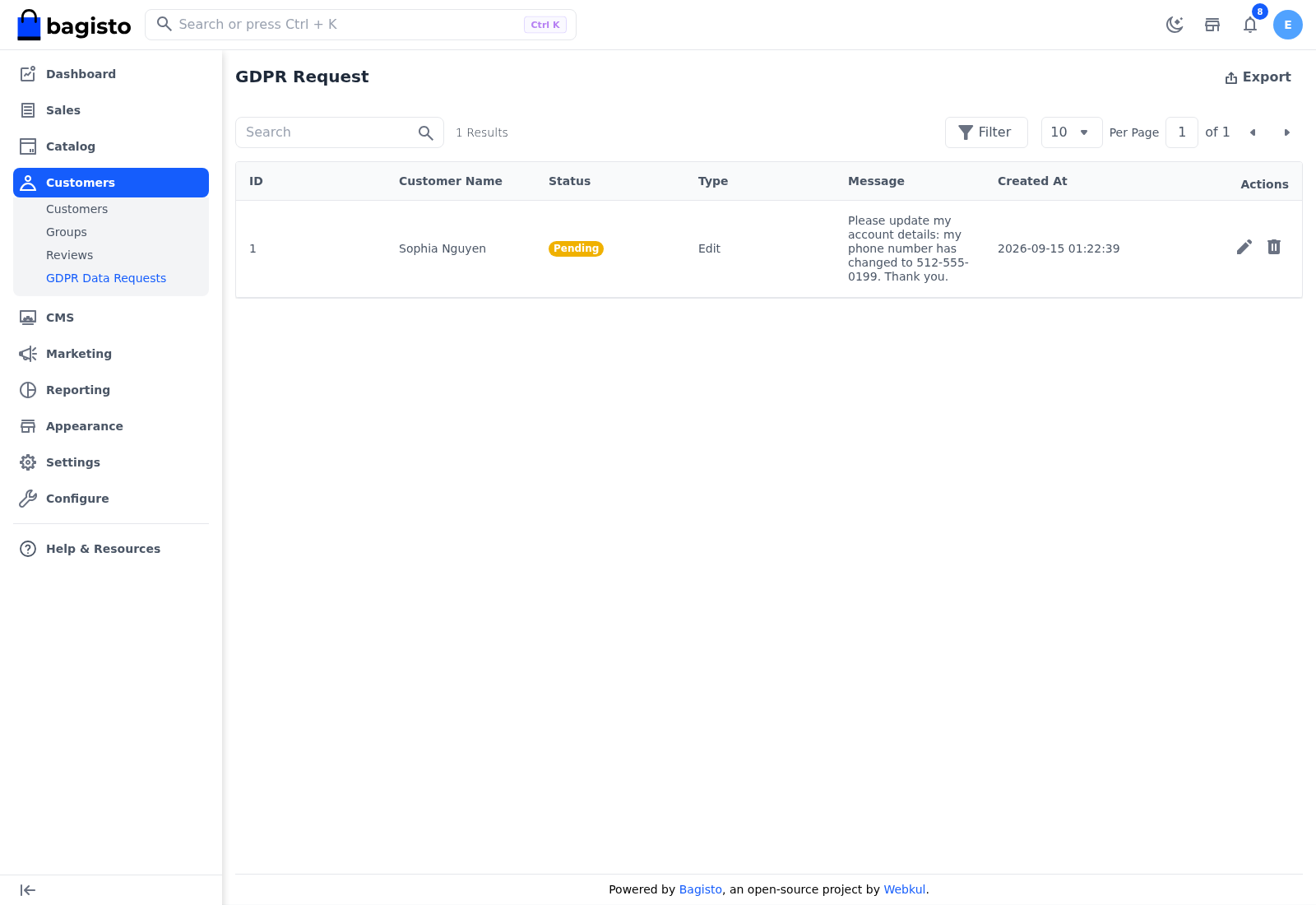This screenshot has width=1316, height=905.
Task: Click the Edit type cell
Action: 709,248
